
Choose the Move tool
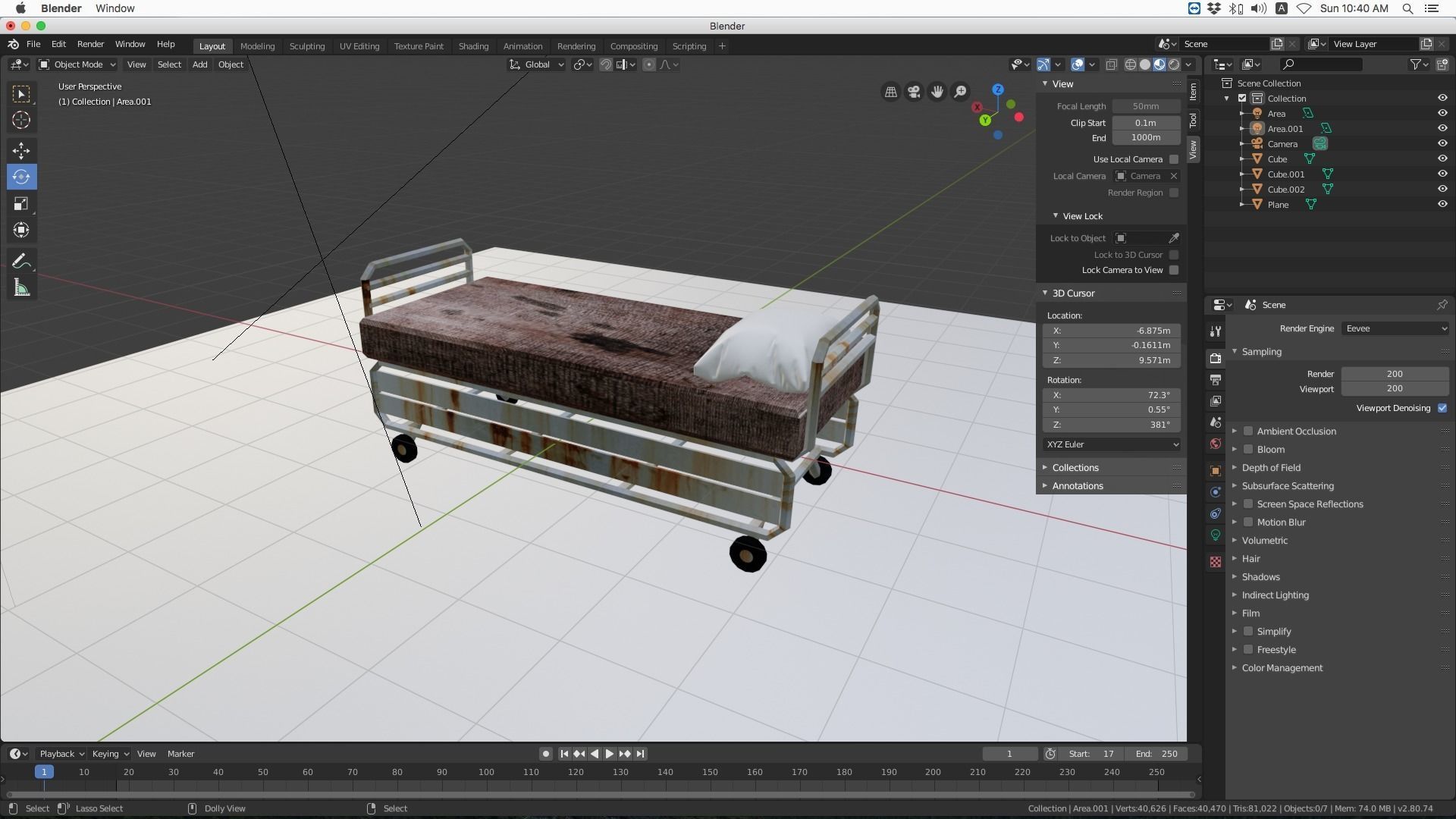click(21, 150)
